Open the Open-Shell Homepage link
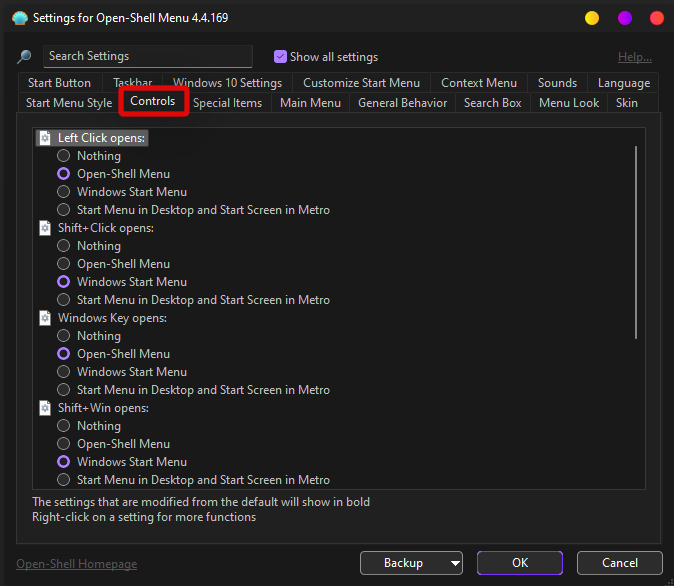Screen dimensions: 674x586 coord(77,564)
